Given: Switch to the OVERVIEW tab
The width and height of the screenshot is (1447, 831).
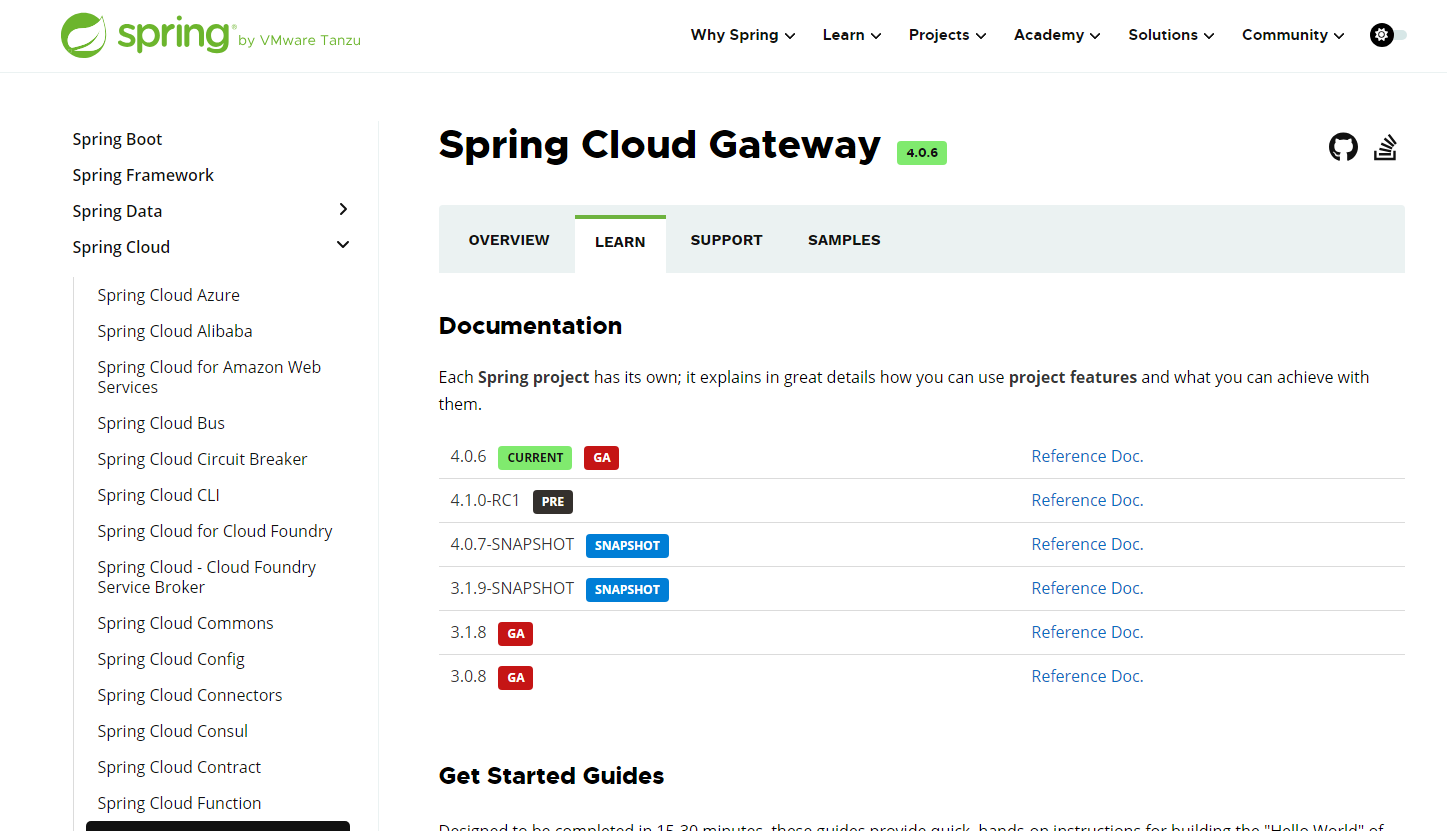Looking at the screenshot, I should [x=509, y=240].
